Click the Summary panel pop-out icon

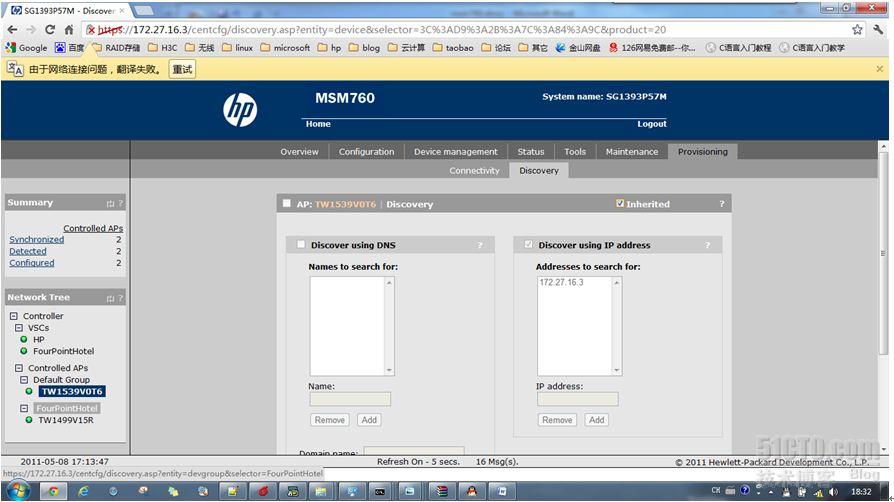pos(110,203)
